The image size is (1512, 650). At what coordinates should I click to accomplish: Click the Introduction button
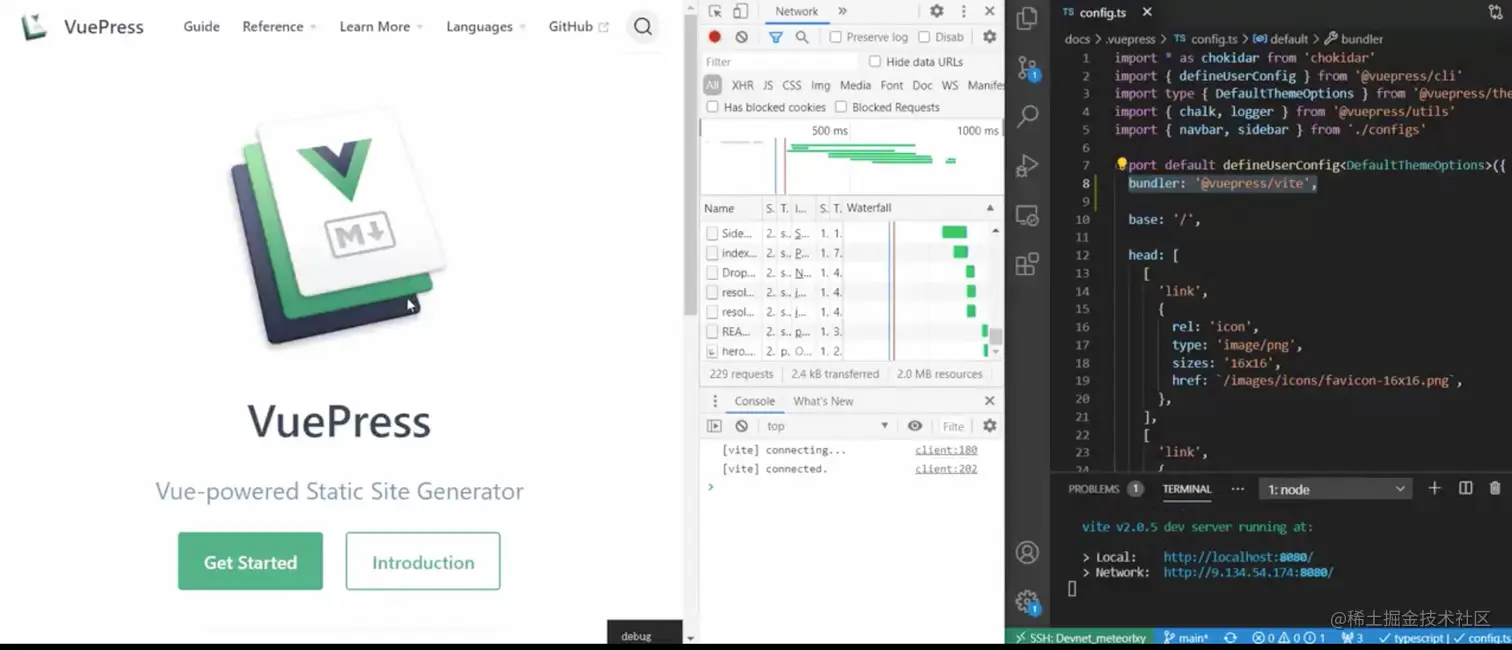[423, 561]
